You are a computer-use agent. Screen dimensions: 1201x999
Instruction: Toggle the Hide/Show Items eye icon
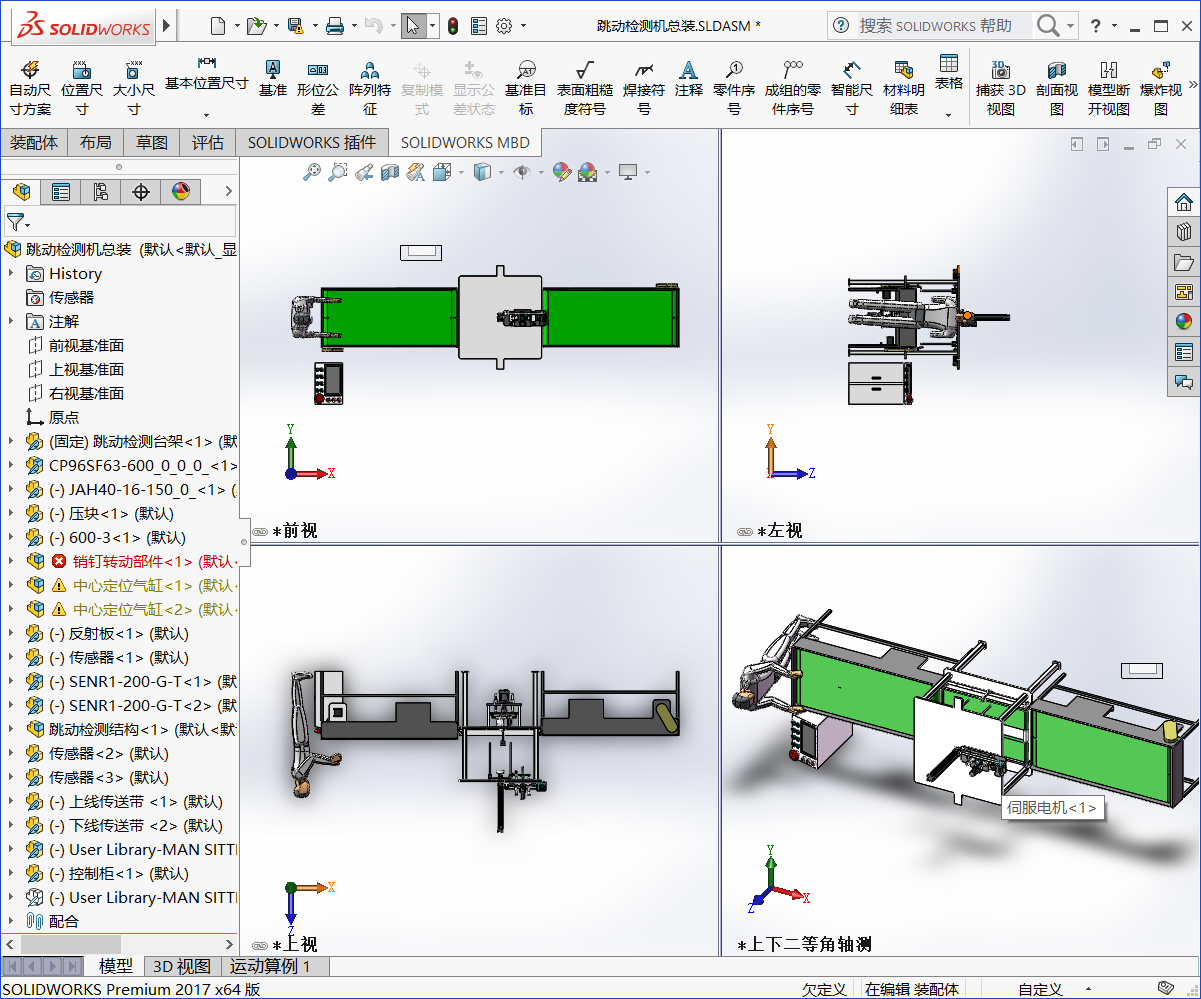520,173
